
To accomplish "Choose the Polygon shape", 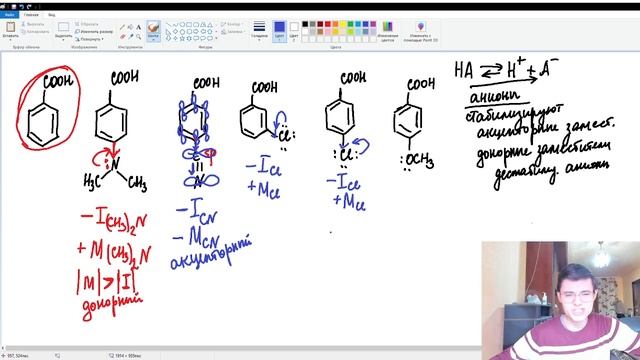I will click(x=203, y=25).
